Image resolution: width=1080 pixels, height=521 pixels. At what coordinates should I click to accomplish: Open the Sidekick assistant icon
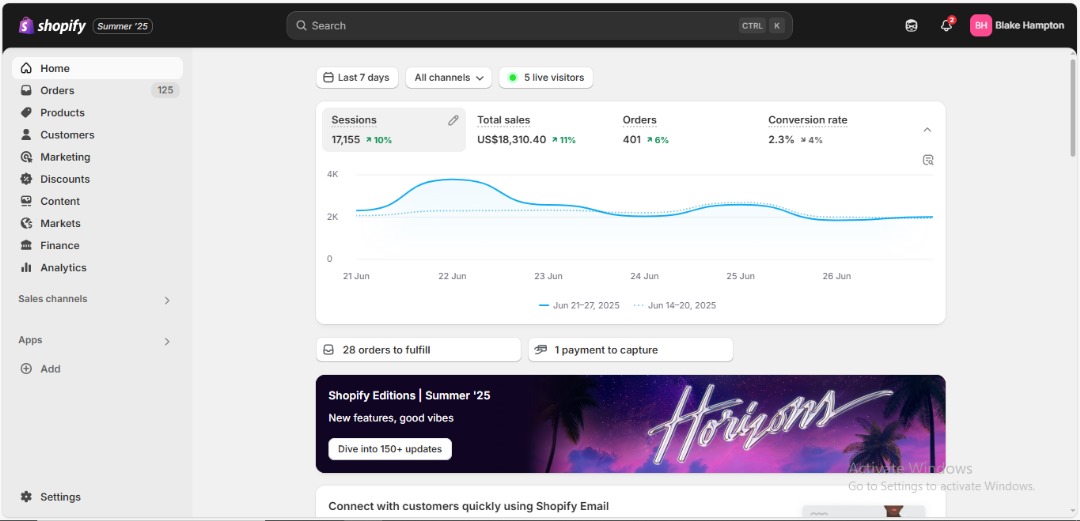(911, 25)
